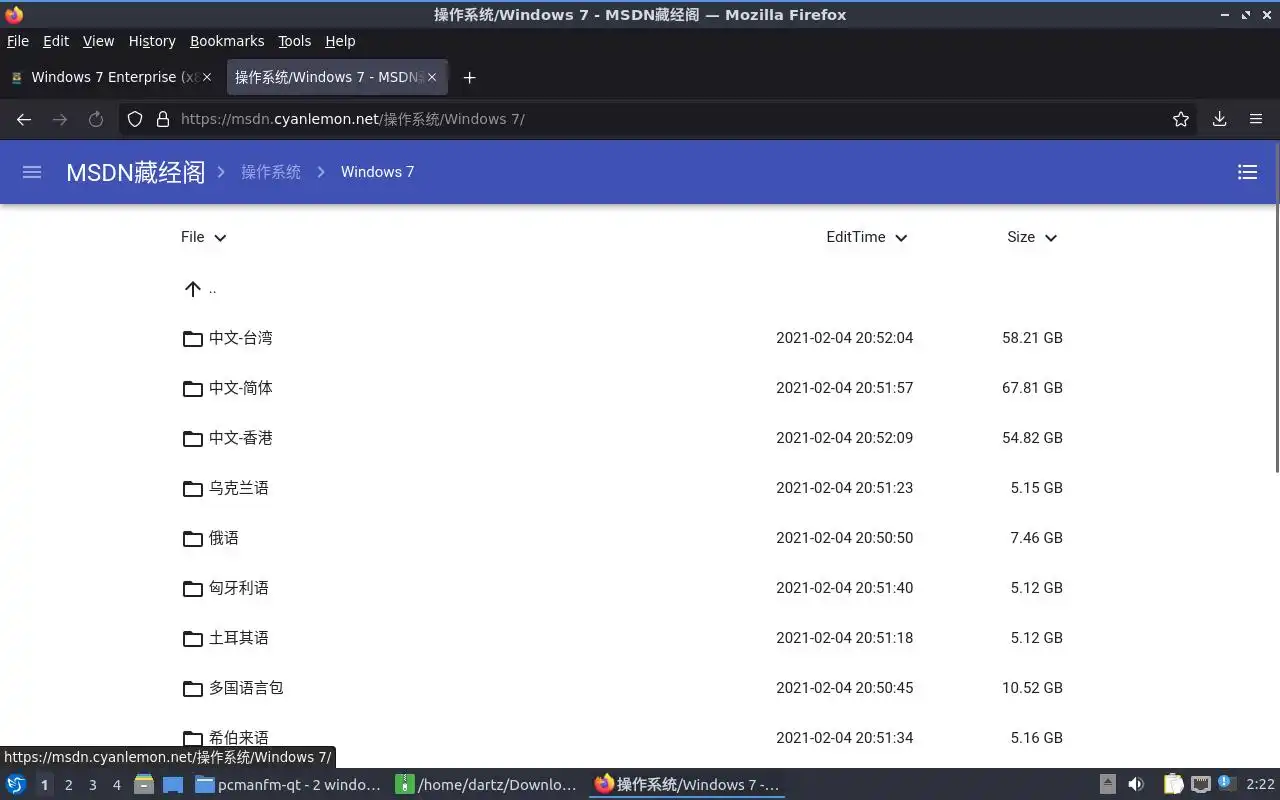Sort by Size column dropdown arrow

pos(1051,238)
